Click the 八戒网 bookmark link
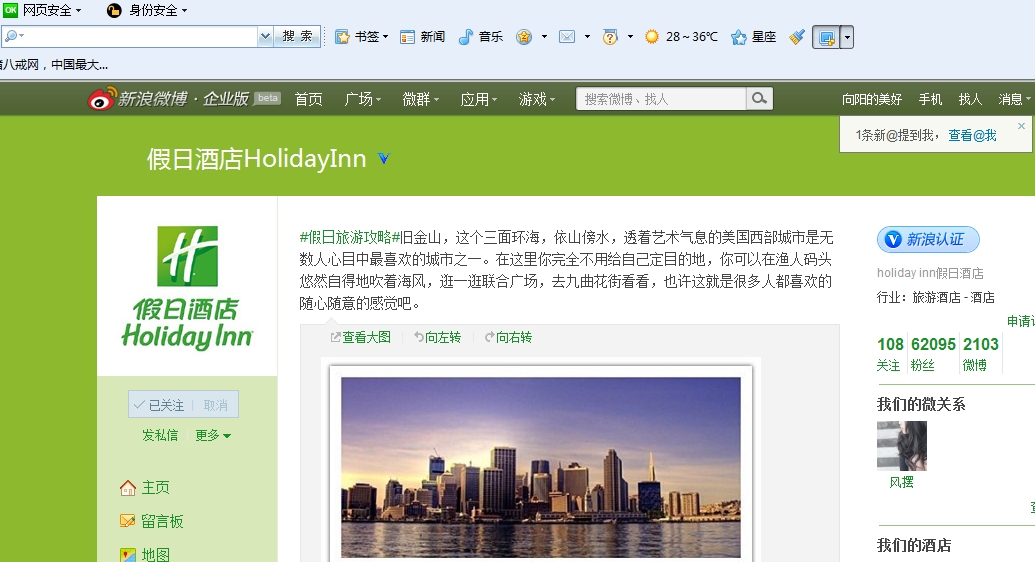Viewport: 1035px width, 562px height. 54,65
